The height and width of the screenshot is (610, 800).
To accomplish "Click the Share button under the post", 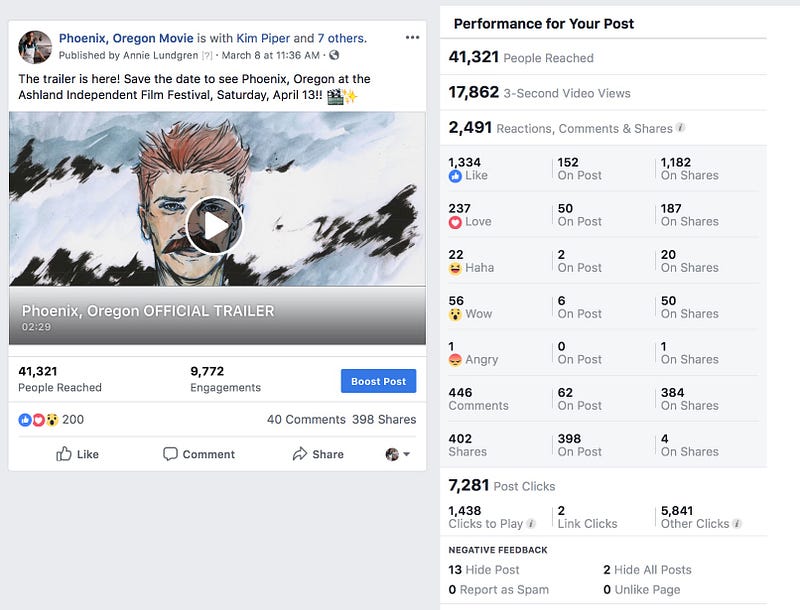I will 318,454.
